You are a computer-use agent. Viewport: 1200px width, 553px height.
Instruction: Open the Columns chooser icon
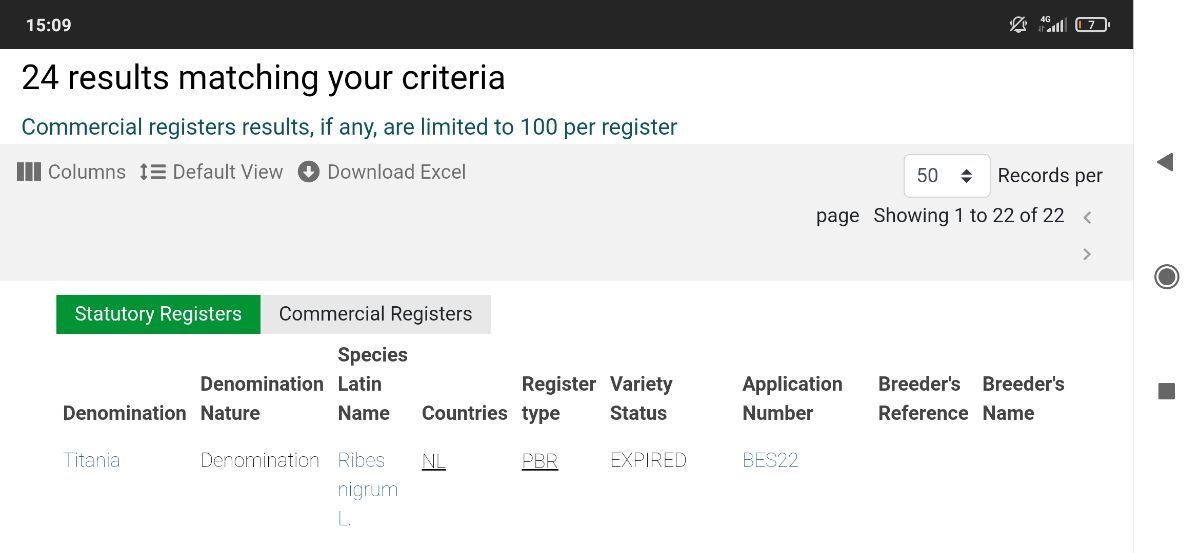pyautogui.click(x=28, y=172)
